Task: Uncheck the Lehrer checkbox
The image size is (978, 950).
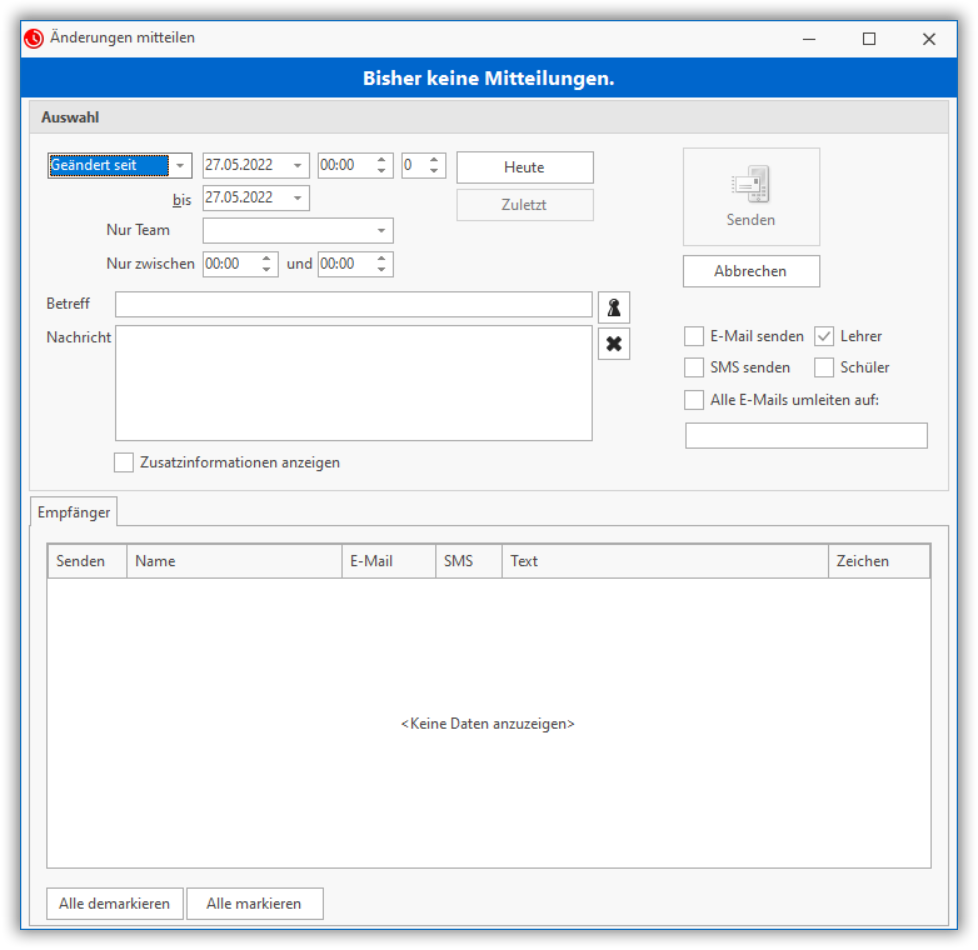Action: (x=824, y=337)
